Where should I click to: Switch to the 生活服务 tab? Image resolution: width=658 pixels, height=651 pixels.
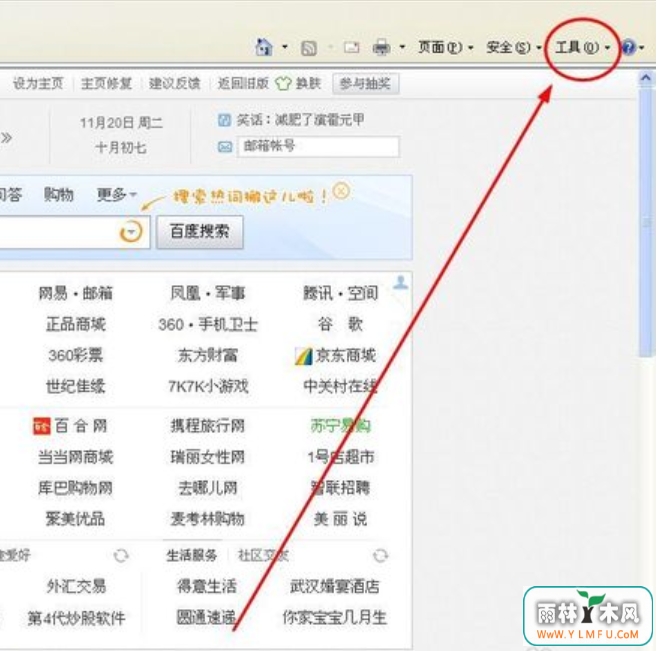[192, 555]
